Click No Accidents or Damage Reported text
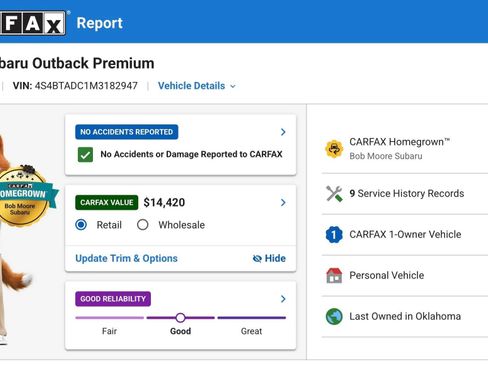Image resolution: width=488 pixels, height=366 pixels. (191, 154)
